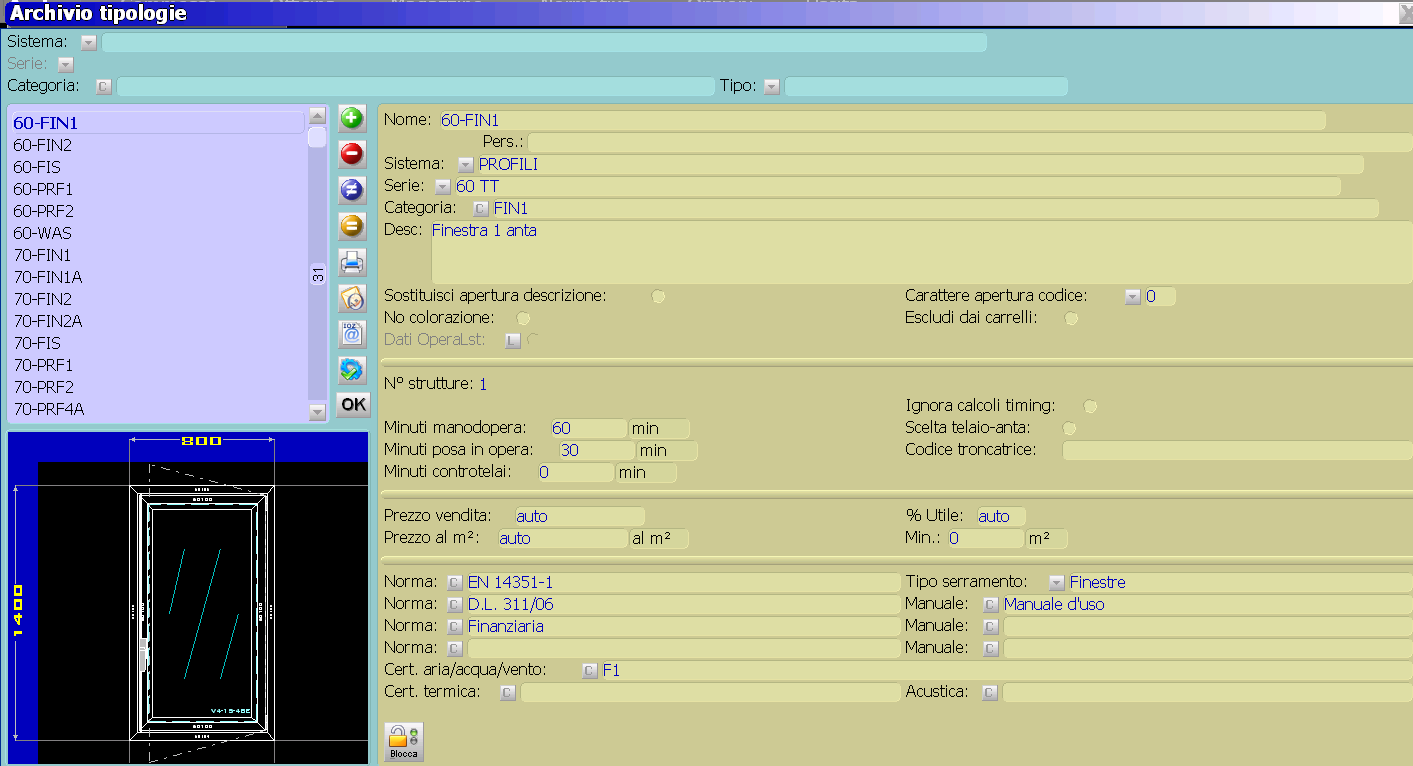
Task: Click the C button beside the empty Norma field
Action: (x=454, y=649)
